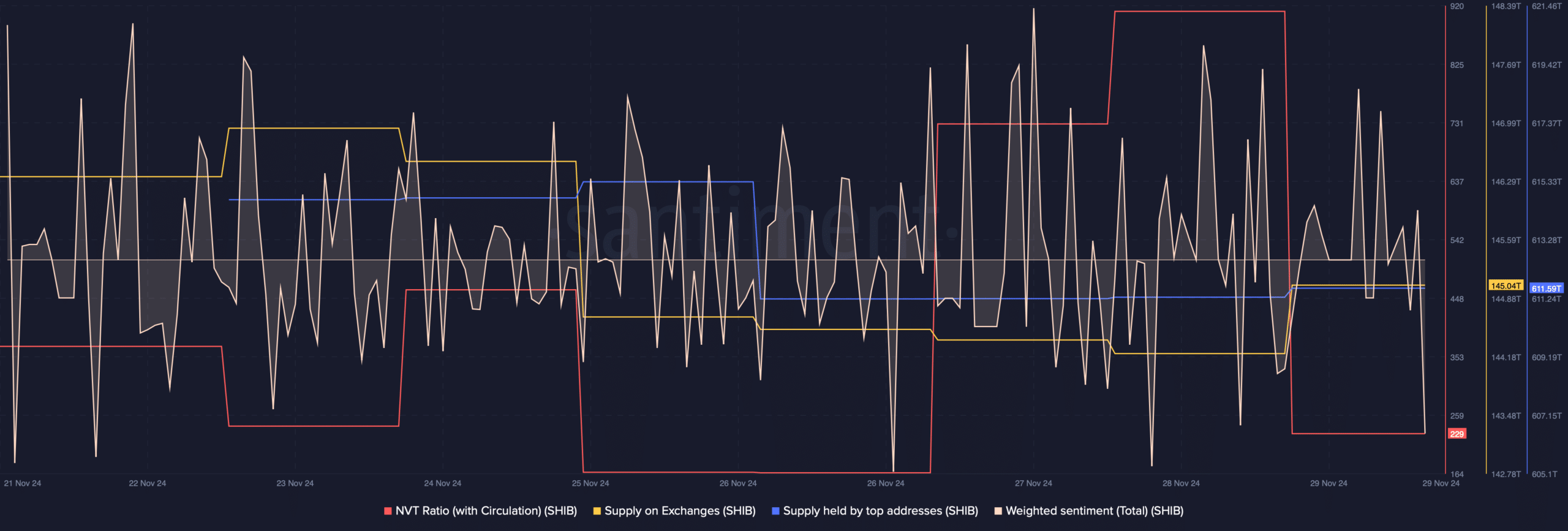Click the 609.19T top addresses axis value

(1547, 357)
